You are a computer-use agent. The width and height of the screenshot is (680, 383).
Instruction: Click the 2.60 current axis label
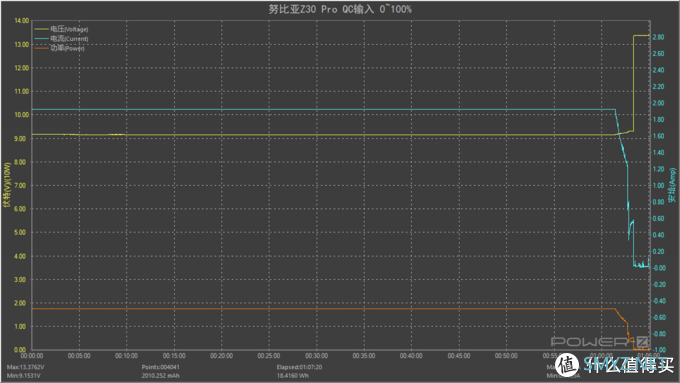pyautogui.click(x=658, y=54)
